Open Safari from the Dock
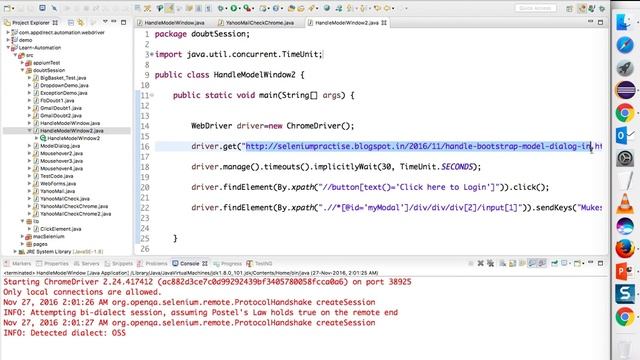This screenshot has height=360, width=640. [x=624, y=45]
